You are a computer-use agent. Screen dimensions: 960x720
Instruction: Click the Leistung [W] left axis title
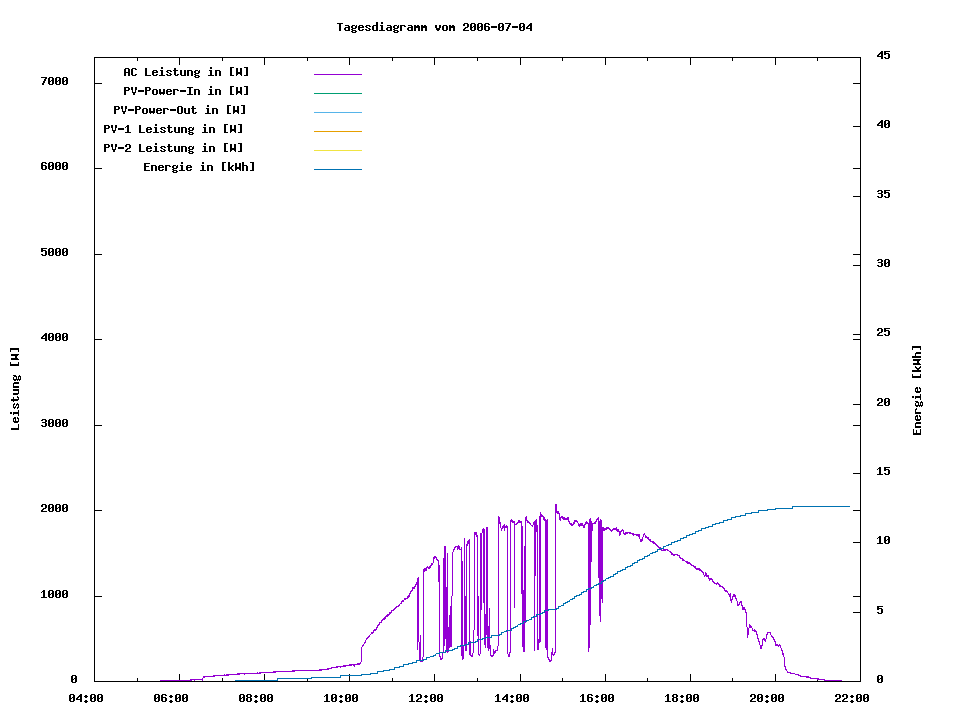pos(15,389)
